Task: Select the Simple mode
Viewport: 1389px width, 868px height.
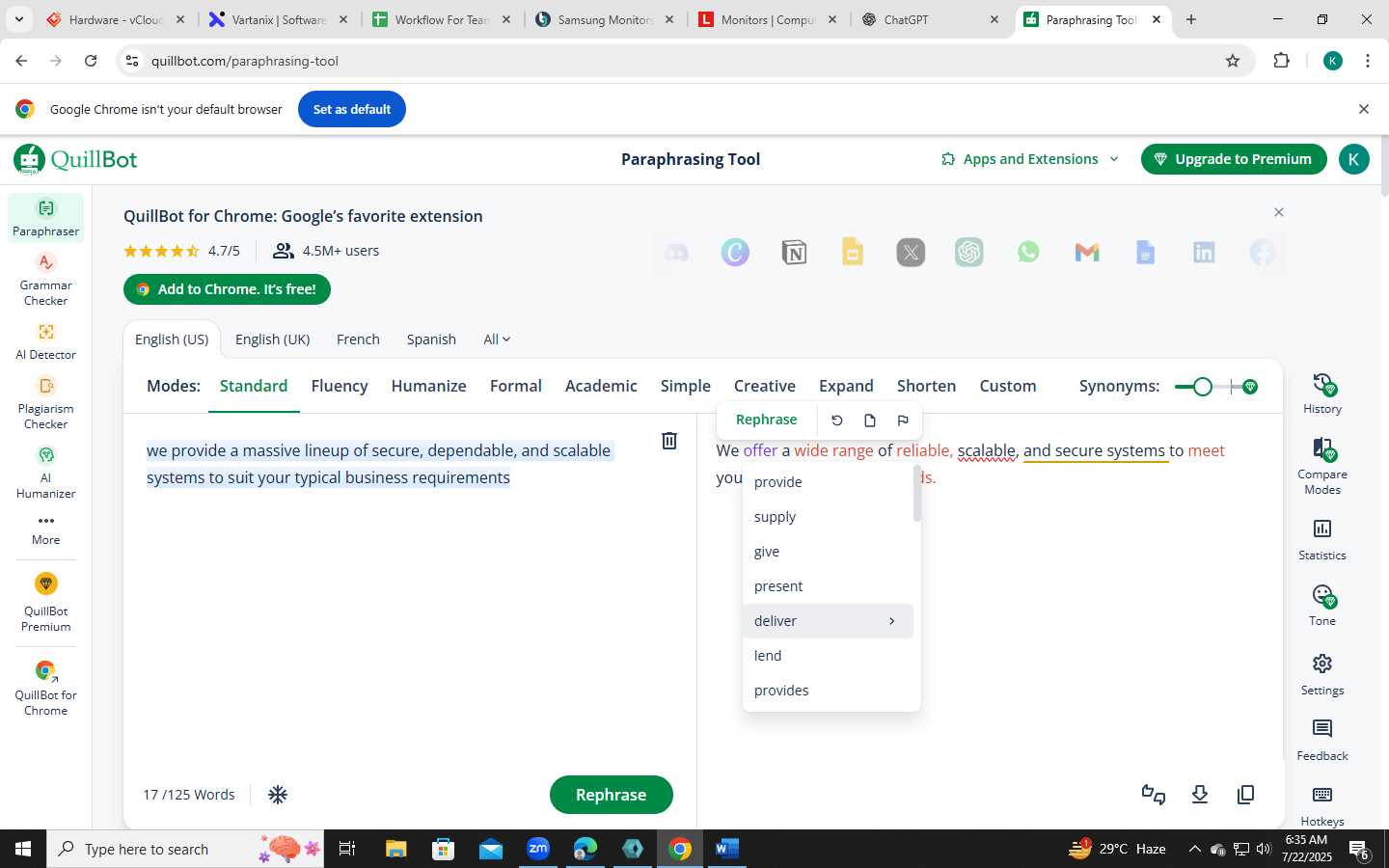Action: (x=686, y=386)
